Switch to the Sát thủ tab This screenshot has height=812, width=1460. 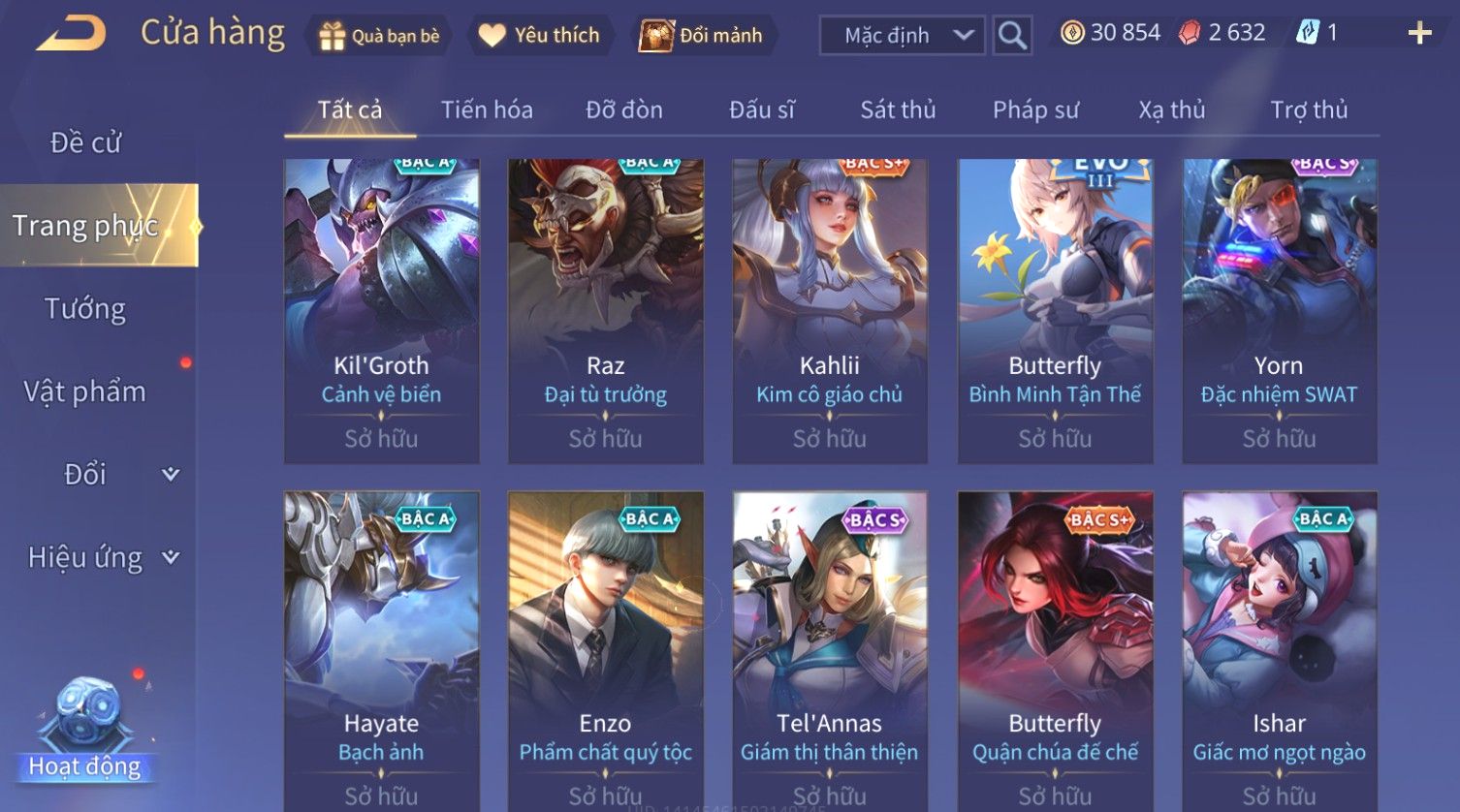tap(898, 109)
